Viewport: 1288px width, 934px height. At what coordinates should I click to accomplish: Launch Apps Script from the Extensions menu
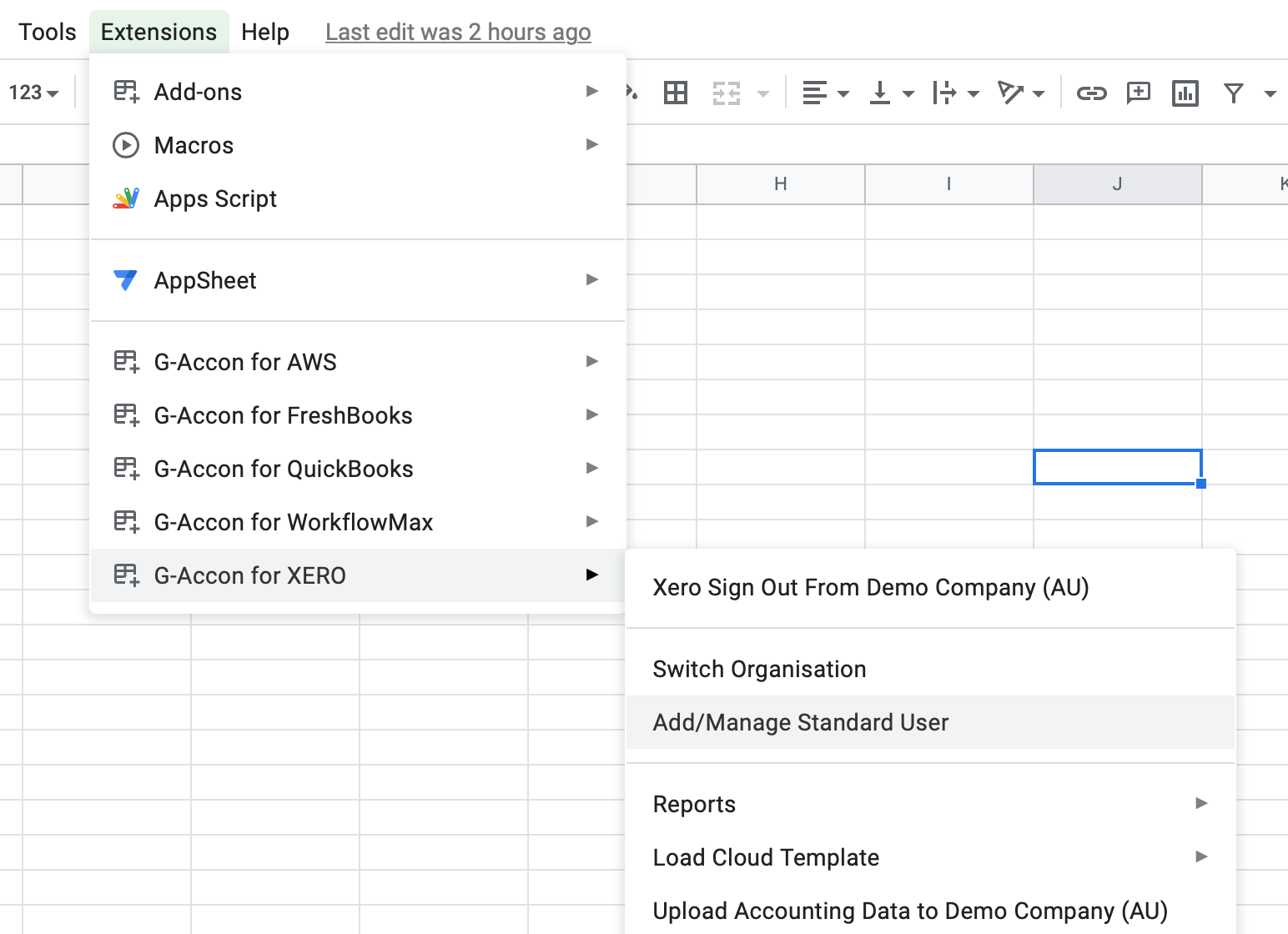(x=357, y=198)
